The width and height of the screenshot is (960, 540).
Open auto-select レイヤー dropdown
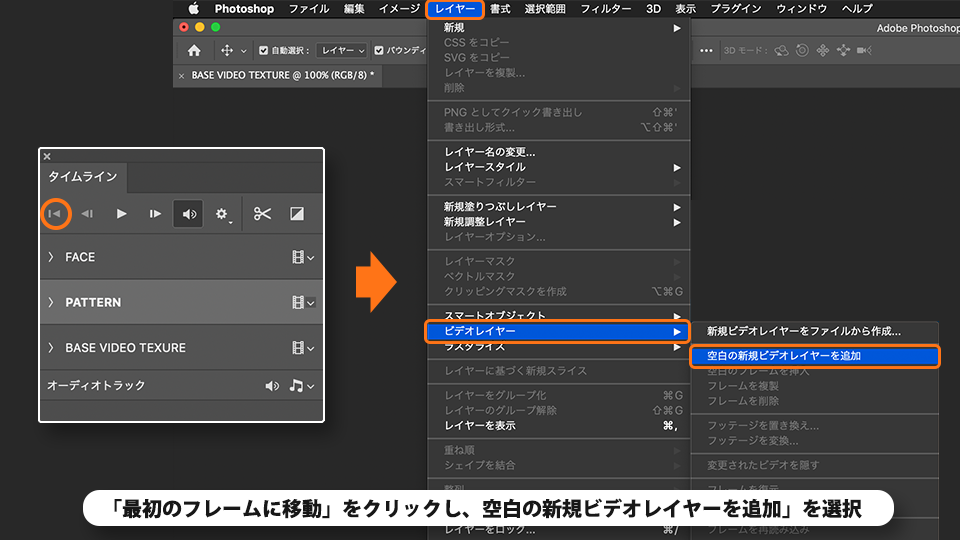pos(342,50)
